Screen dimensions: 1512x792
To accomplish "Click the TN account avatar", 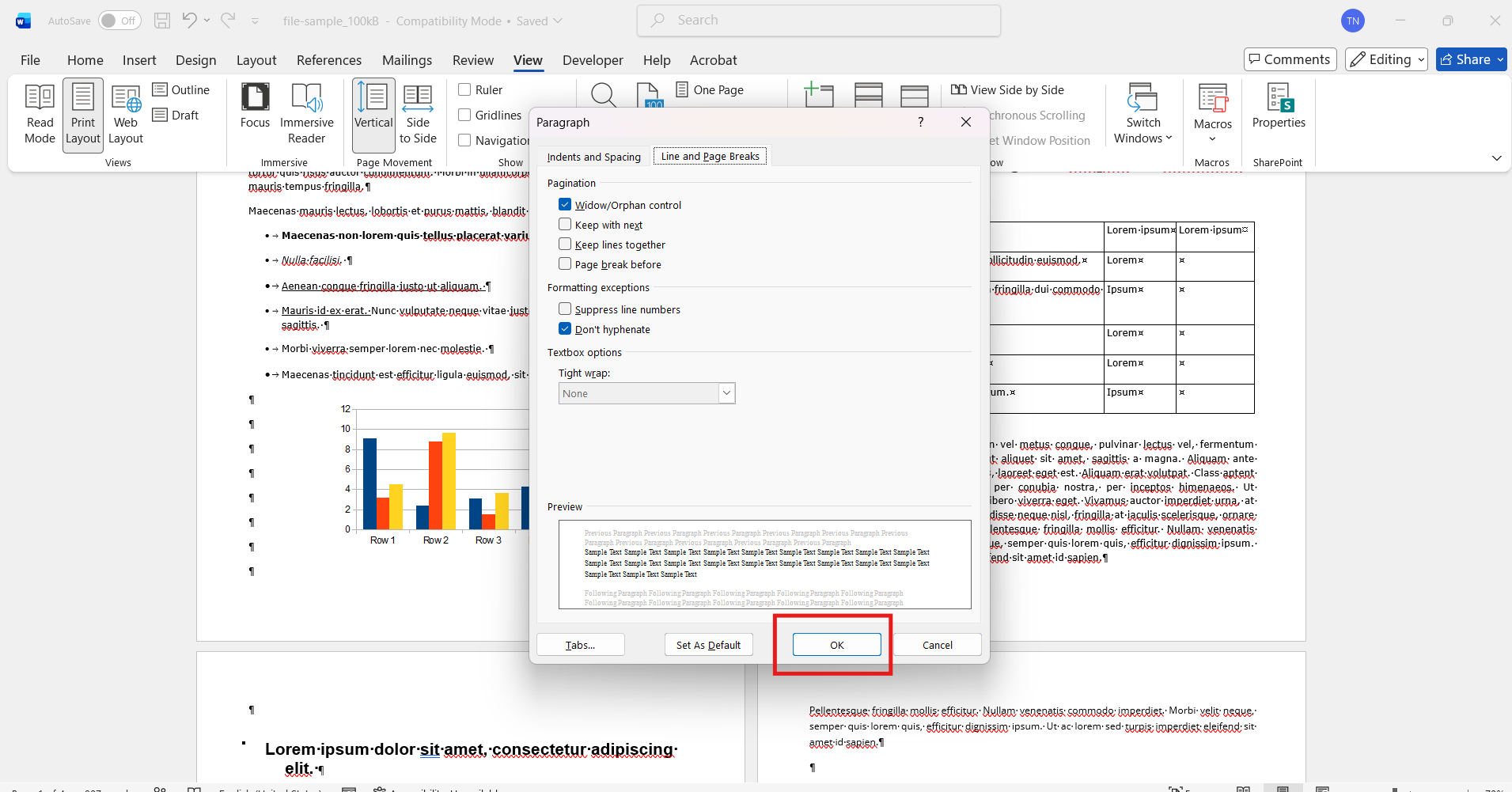I will pos(1353,21).
